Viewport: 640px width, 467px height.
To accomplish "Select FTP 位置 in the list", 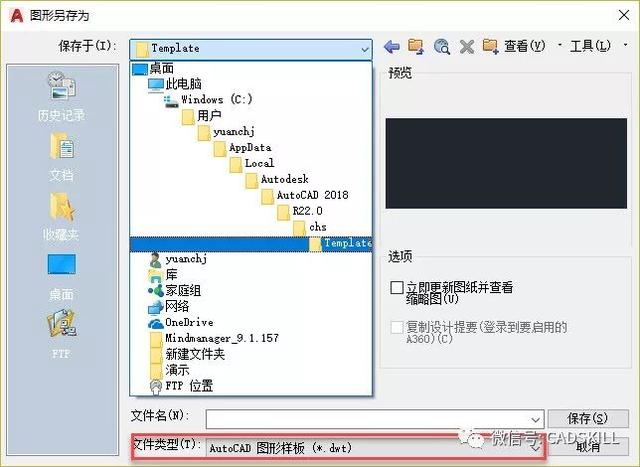I will [181, 387].
